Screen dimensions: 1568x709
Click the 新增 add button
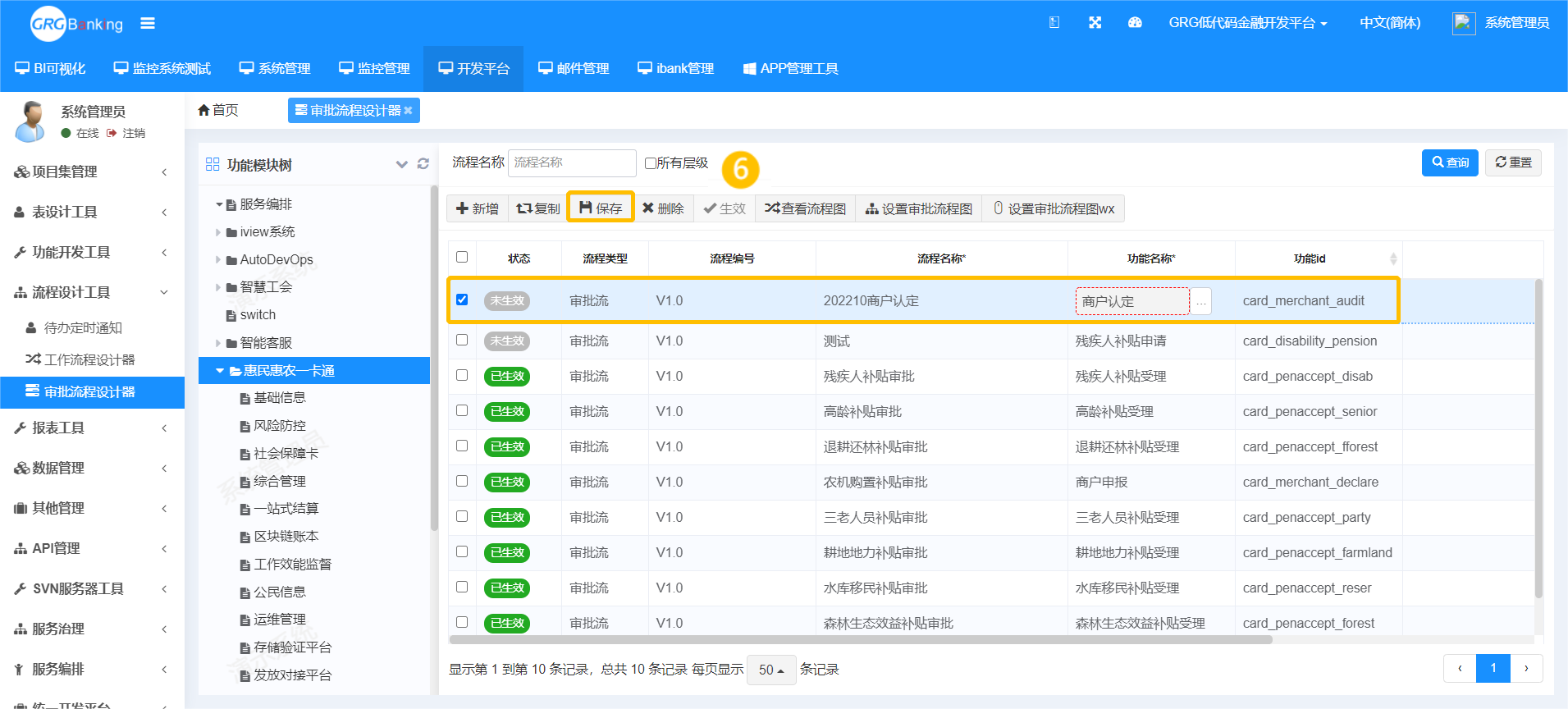(x=478, y=208)
